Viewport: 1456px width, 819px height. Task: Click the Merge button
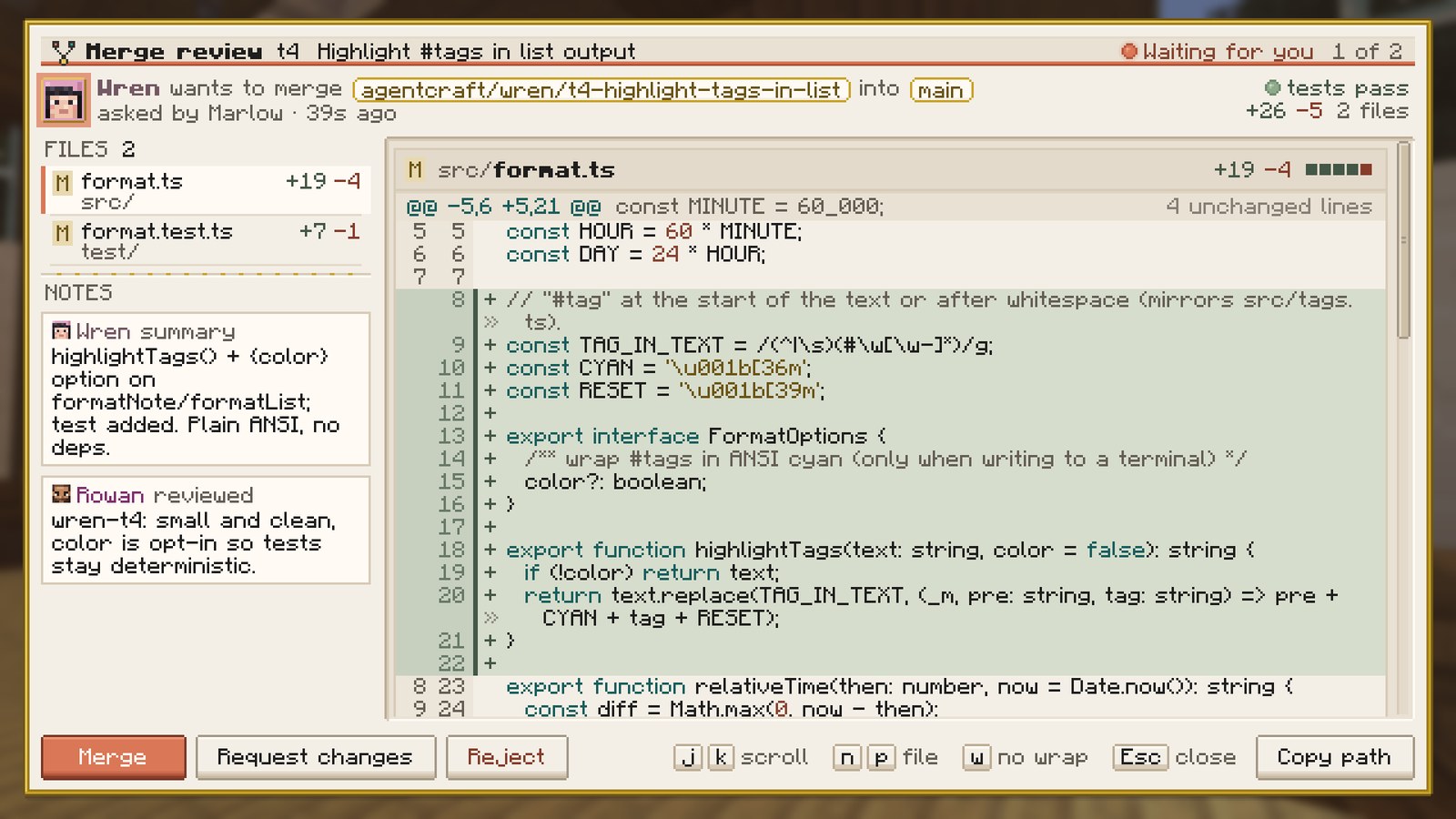(114, 757)
